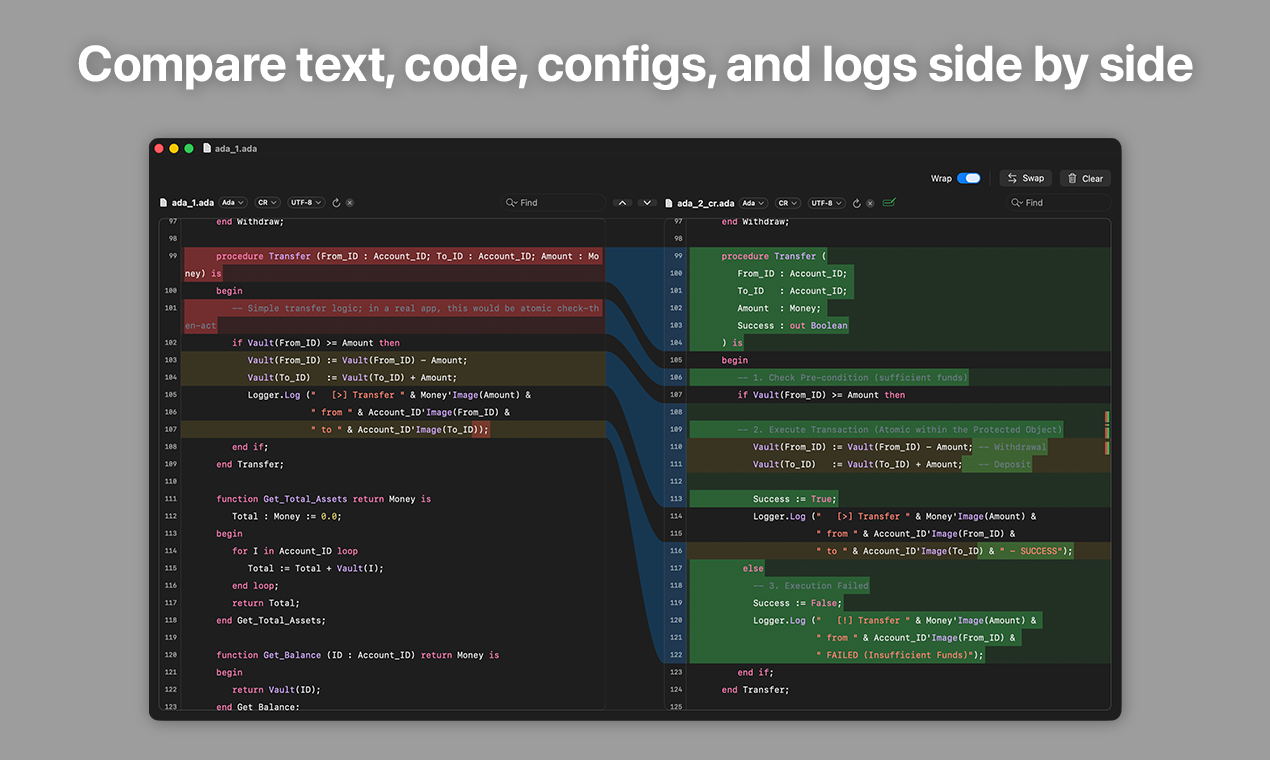Click right pane comment '-- 3. Execution Failed'
Screen dimensions: 1270x760
[811, 585]
